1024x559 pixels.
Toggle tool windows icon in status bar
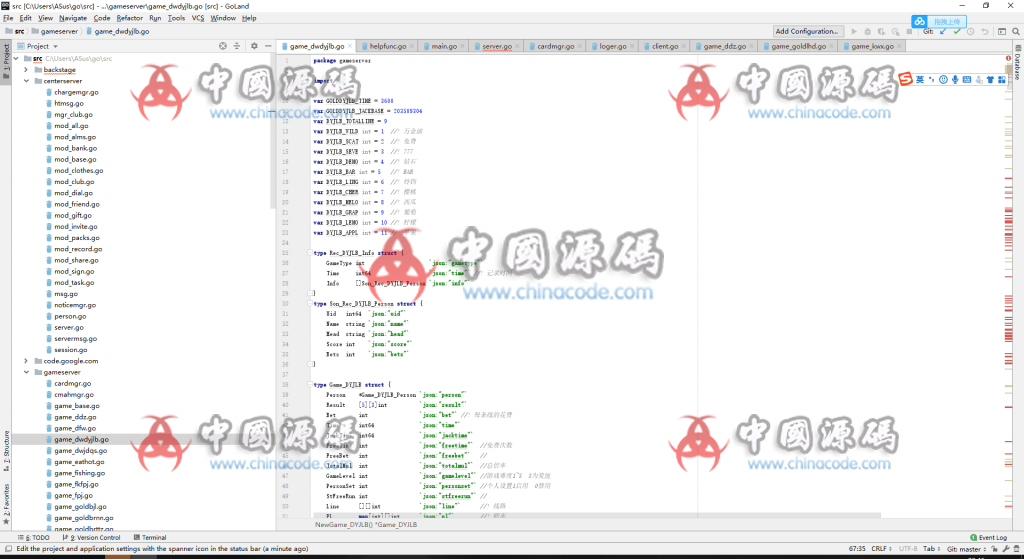click(x=8, y=549)
